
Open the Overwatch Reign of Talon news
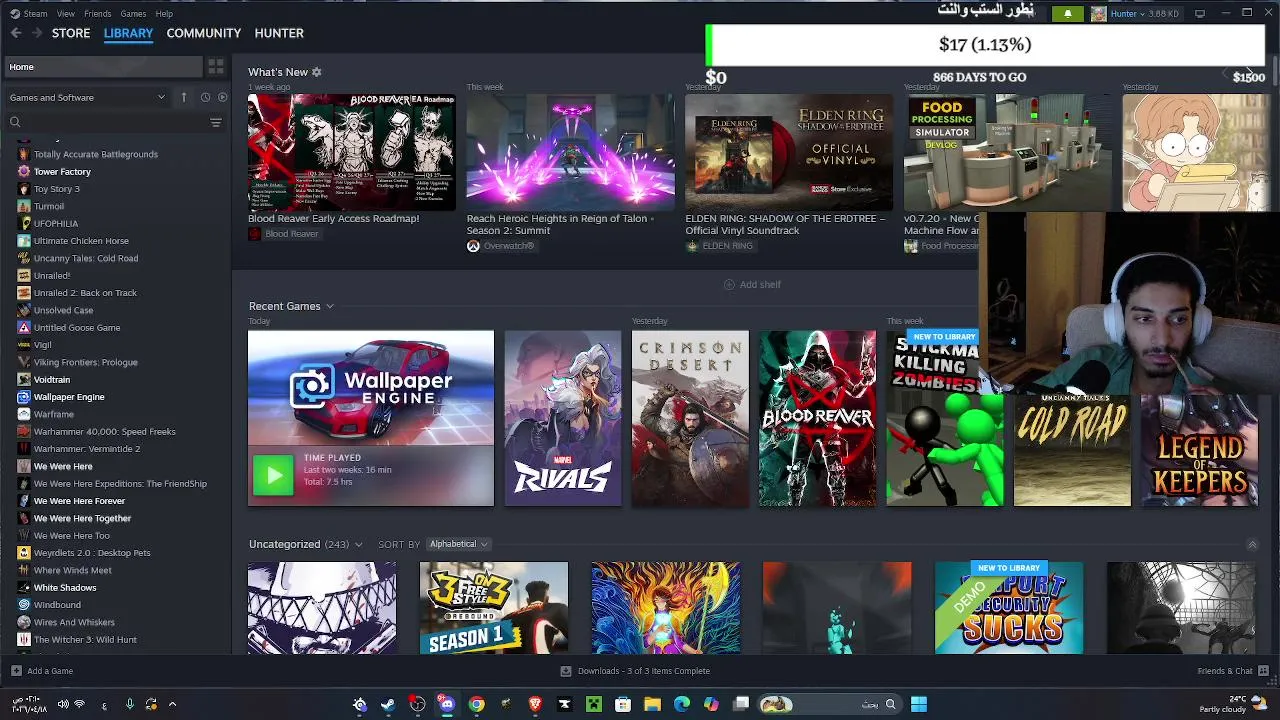(x=570, y=152)
